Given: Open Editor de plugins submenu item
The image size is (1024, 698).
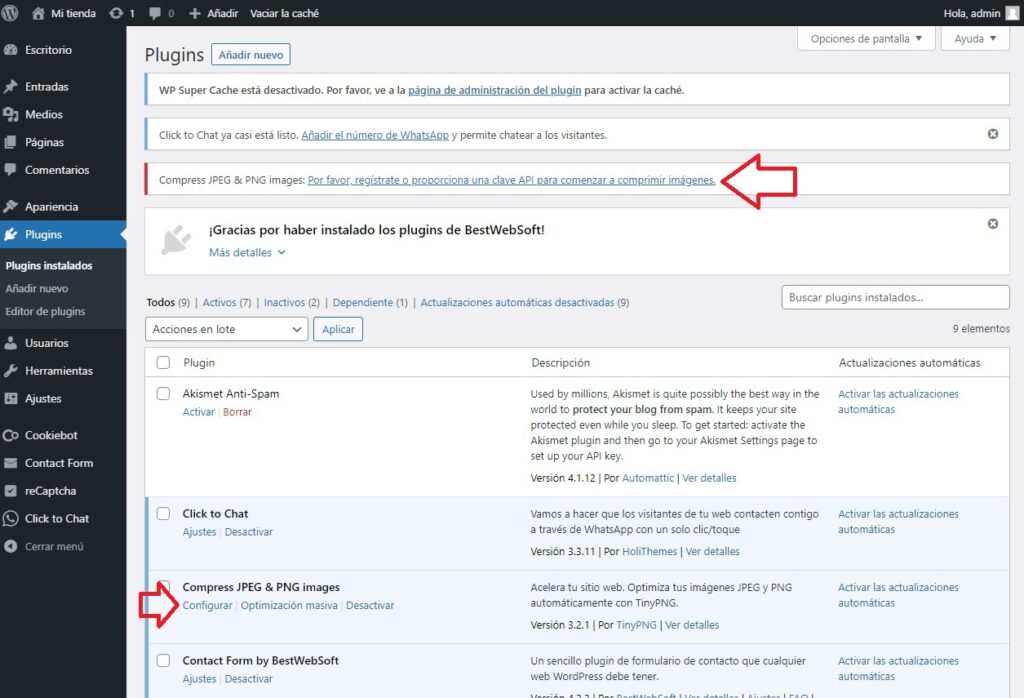Looking at the screenshot, I should (45, 311).
